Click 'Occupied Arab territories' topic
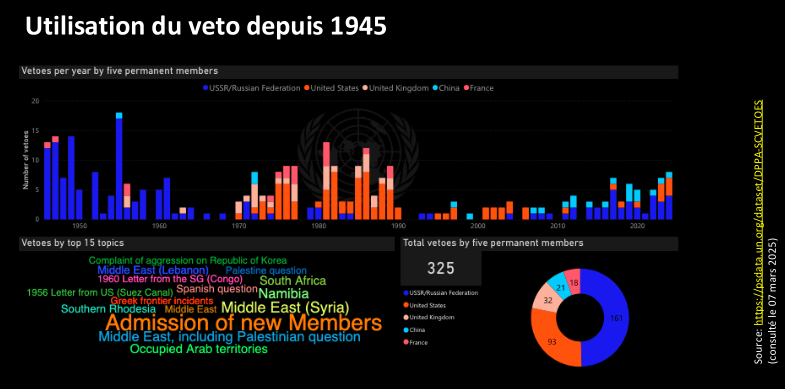Image resolution: width=785 pixels, height=389 pixels. tap(199, 349)
